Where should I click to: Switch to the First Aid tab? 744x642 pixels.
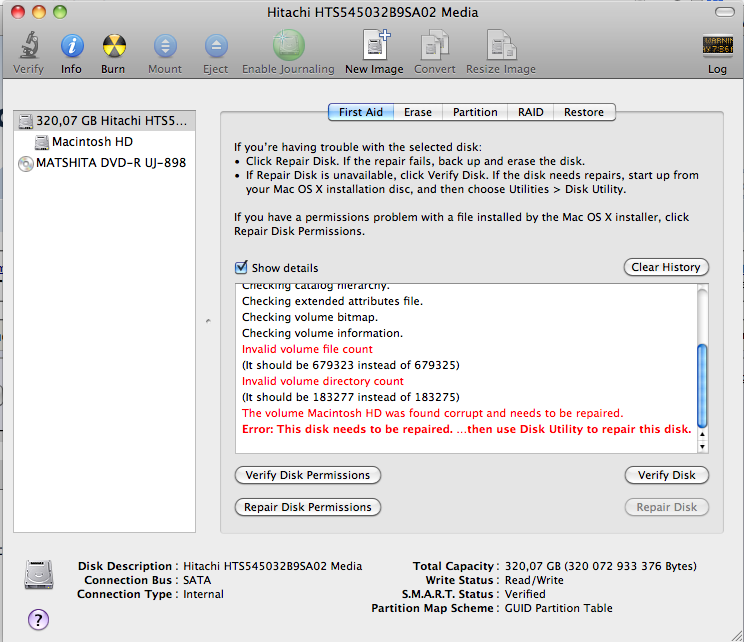click(361, 112)
